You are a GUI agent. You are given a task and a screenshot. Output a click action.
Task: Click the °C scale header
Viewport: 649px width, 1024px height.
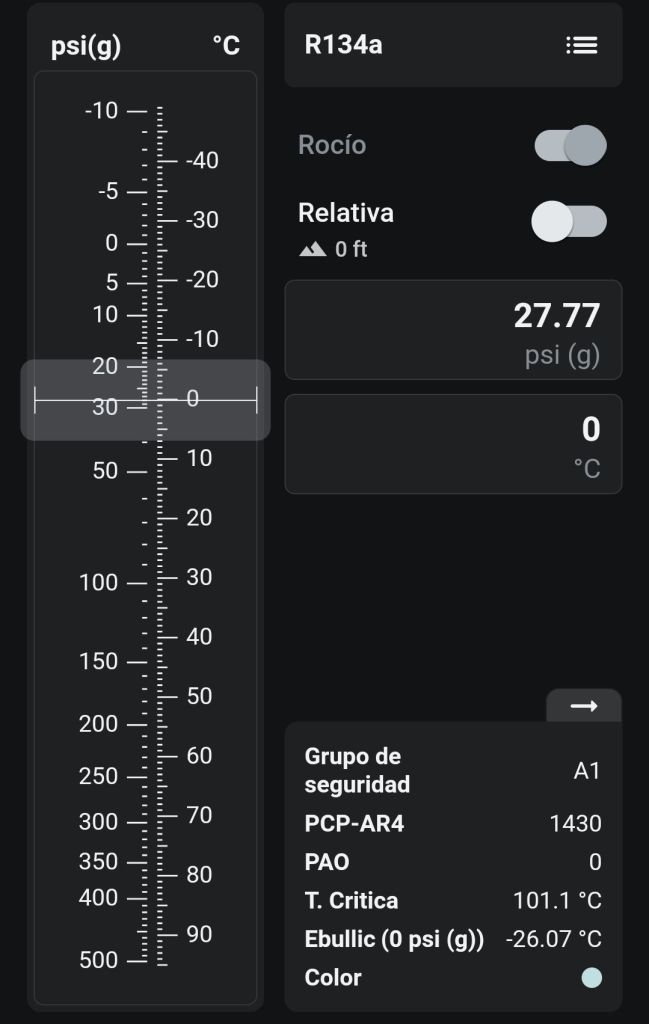pyautogui.click(x=226, y=46)
